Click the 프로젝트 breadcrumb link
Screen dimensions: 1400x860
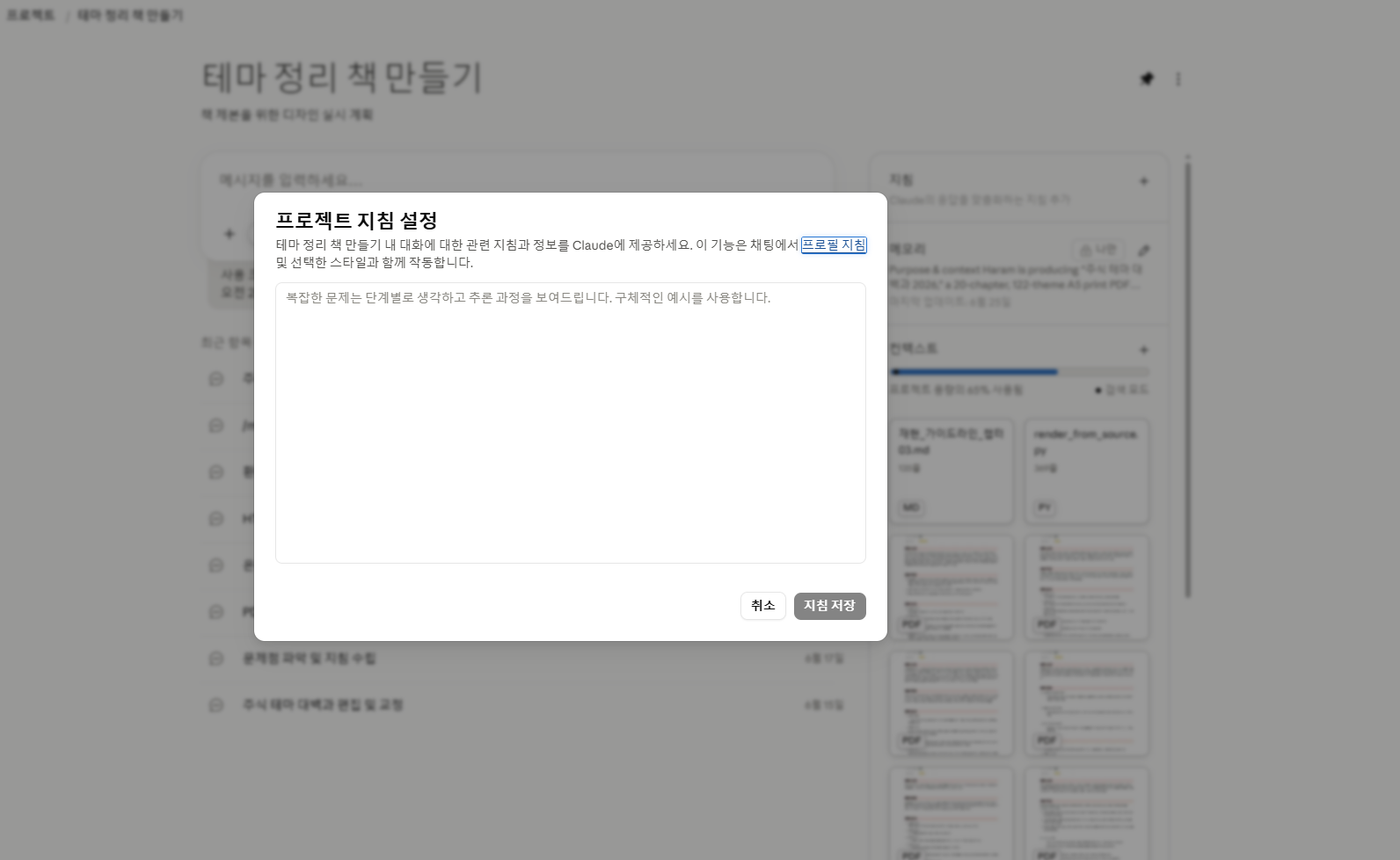tap(31, 16)
